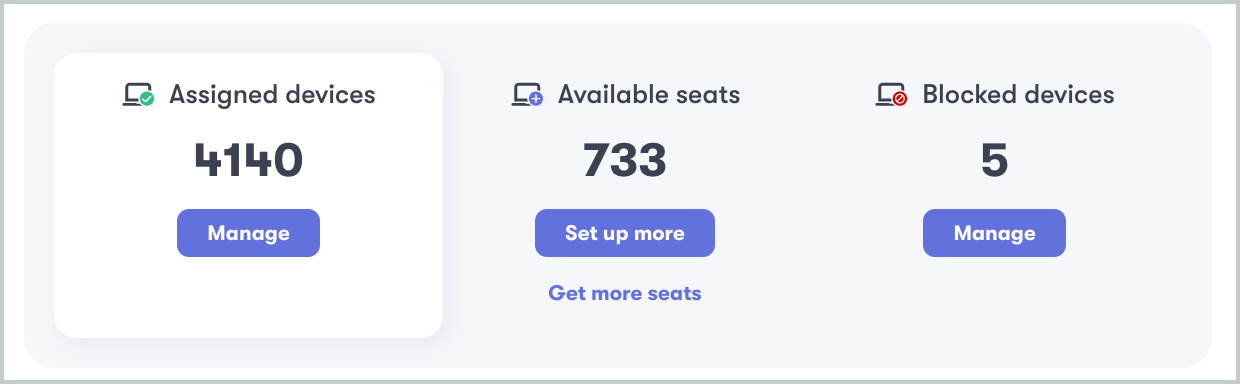Click the laptop outline beside Available seats title
The width and height of the screenshot is (1240, 384).
click(x=524, y=94)
